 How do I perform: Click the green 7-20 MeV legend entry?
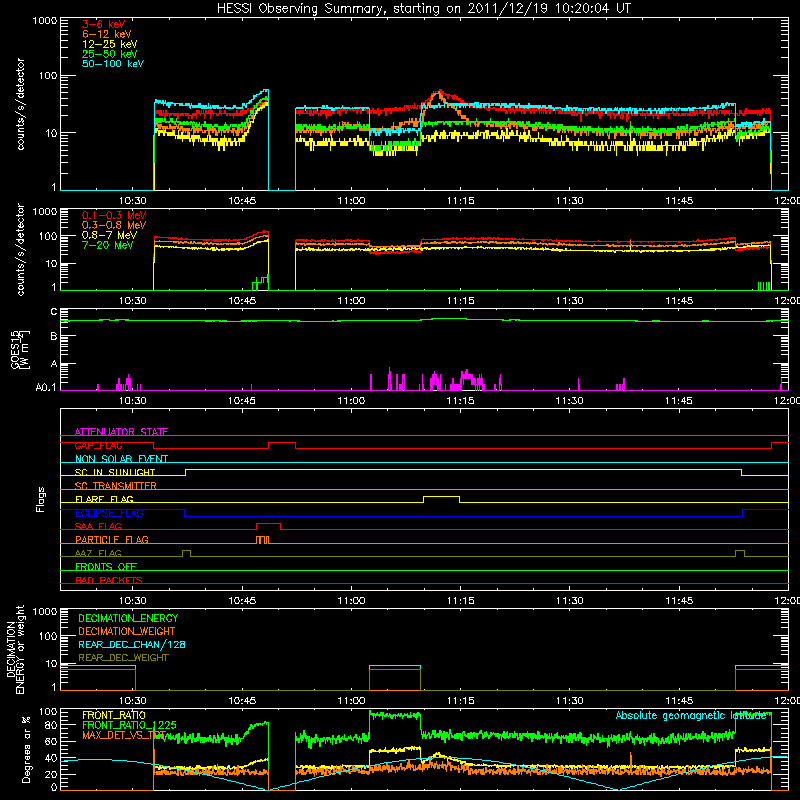coord(107,245)
